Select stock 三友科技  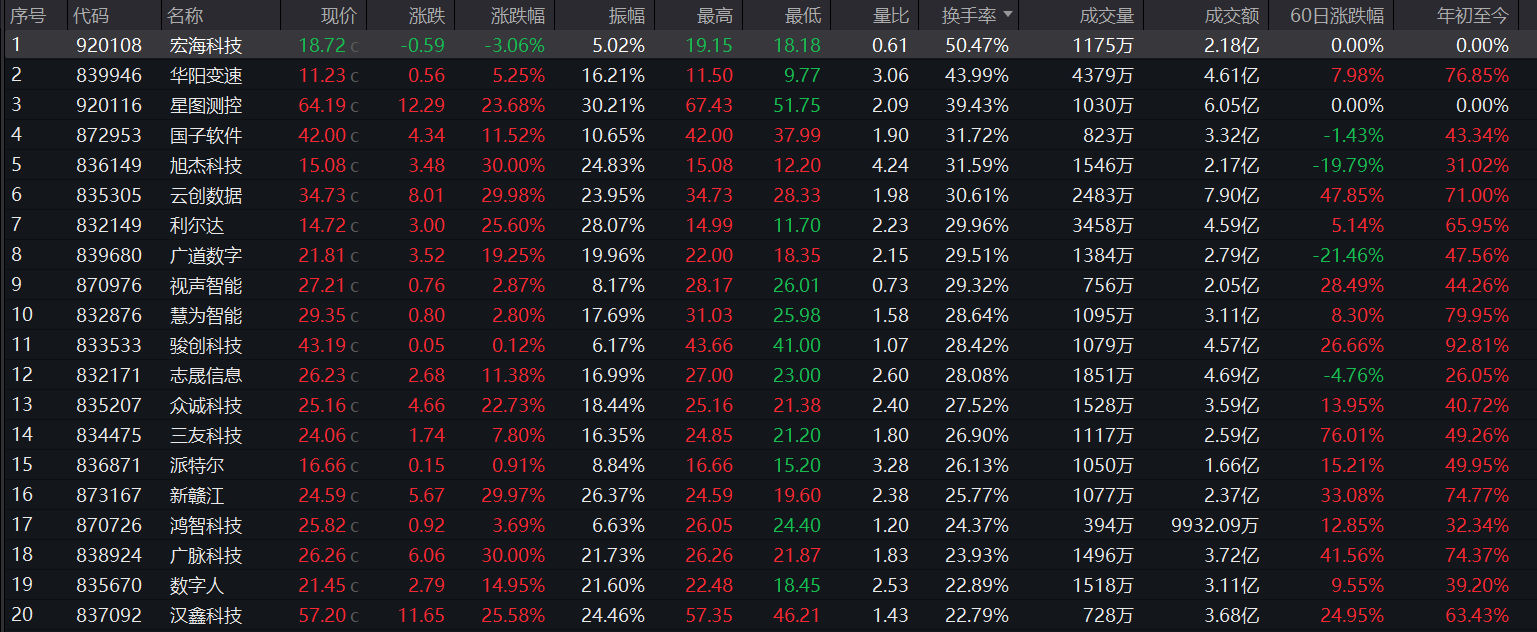206,435
